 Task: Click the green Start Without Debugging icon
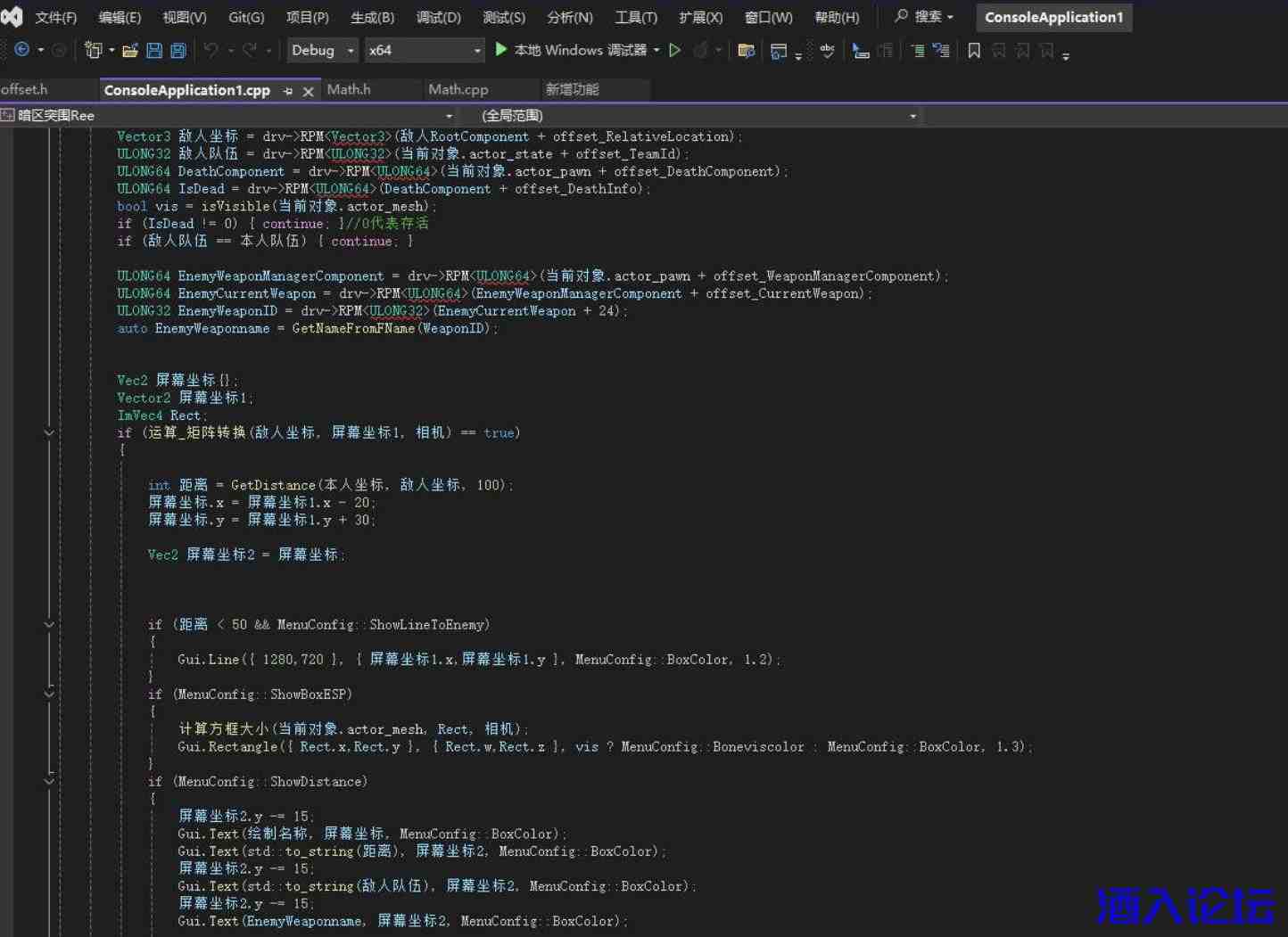(675, 51)
